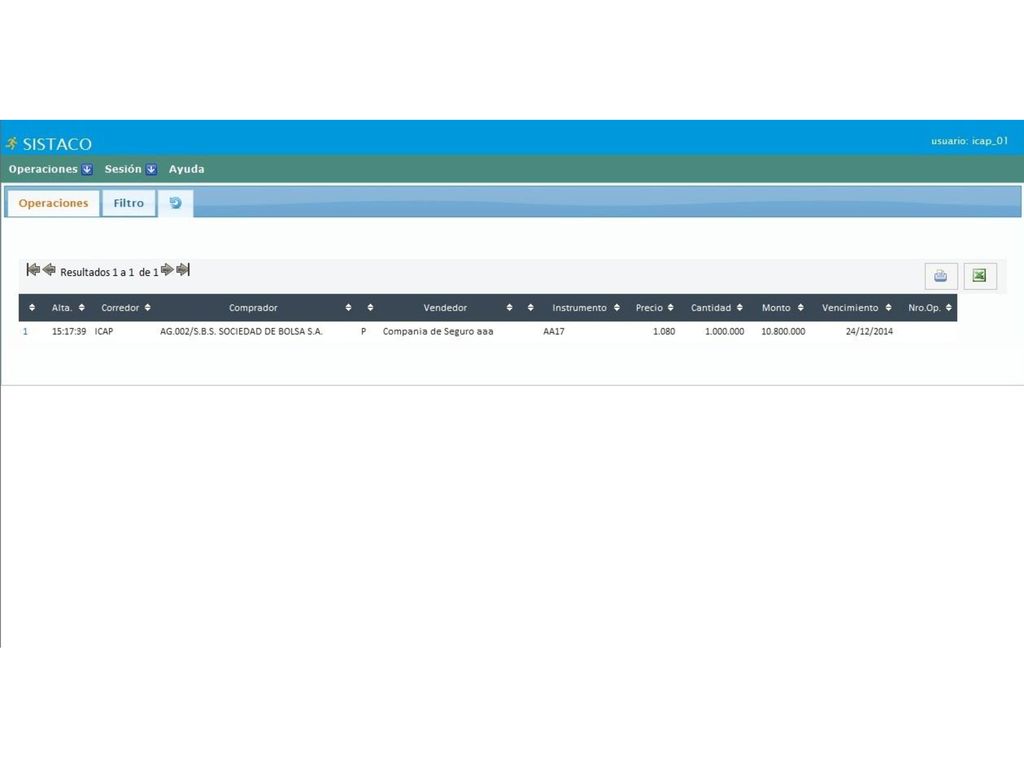Open the Ayuda menu
The width and height of the screenshot is (1024, 768).
point(186,169)
